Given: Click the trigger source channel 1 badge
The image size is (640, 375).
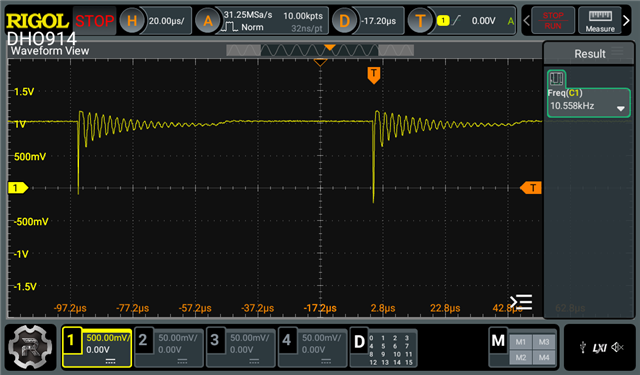Looking at the screenshot, I should click(442, 20).
